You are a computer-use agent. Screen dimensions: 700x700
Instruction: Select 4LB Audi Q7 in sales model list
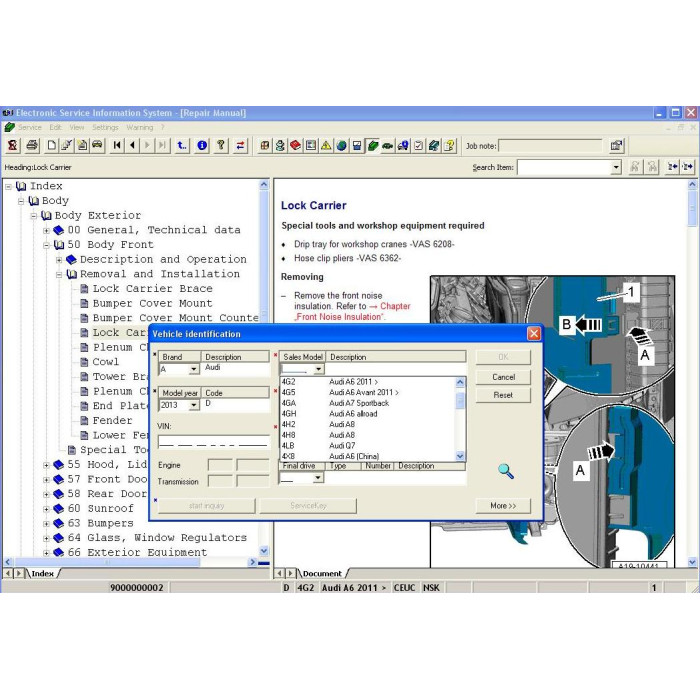[x=367, y=446]
